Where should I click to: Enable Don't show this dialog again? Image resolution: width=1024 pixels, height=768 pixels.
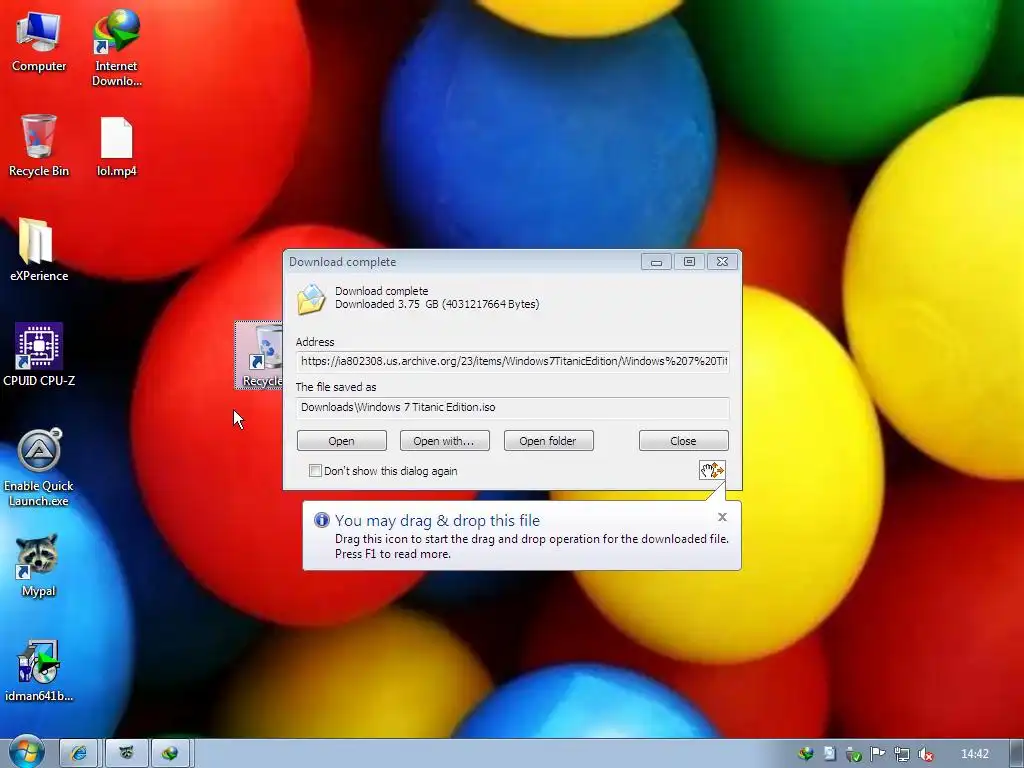coord(315,470)
